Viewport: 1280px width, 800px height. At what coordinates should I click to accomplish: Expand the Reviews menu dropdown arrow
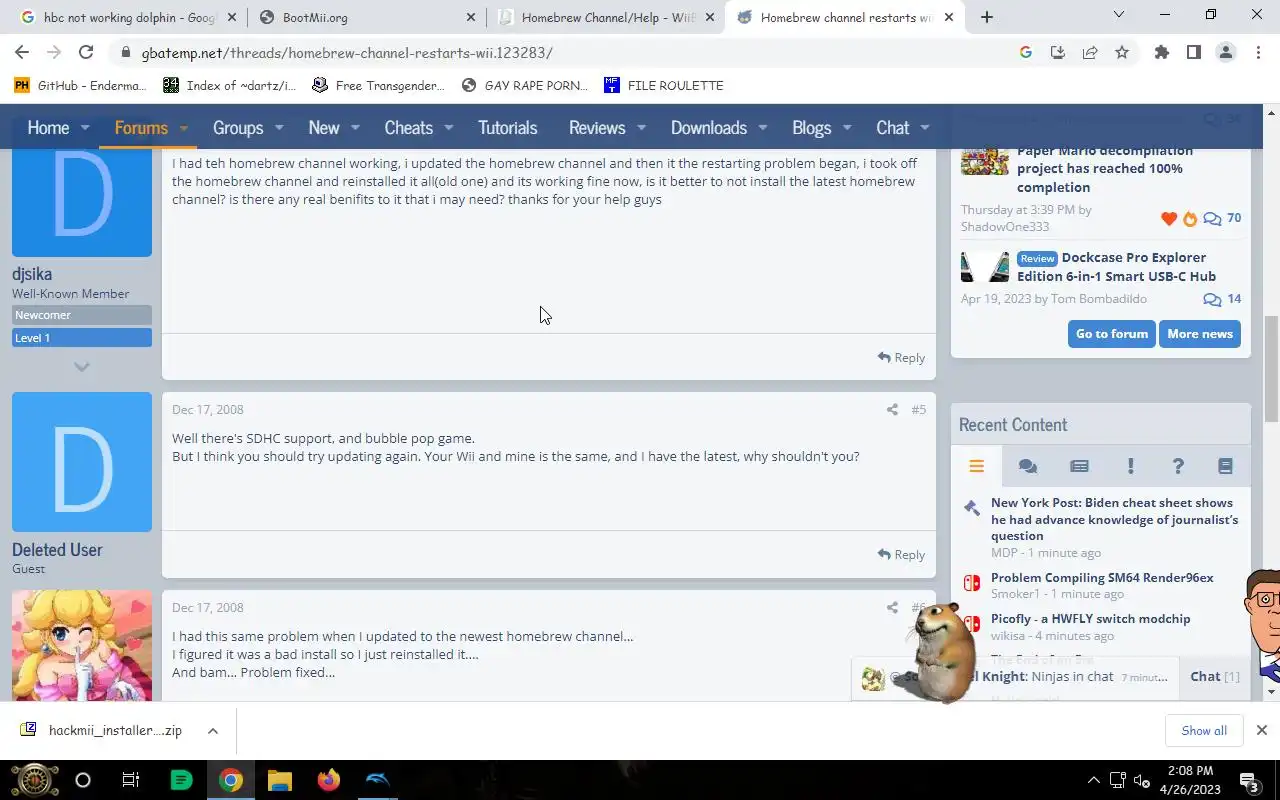[x=641, y=128]
